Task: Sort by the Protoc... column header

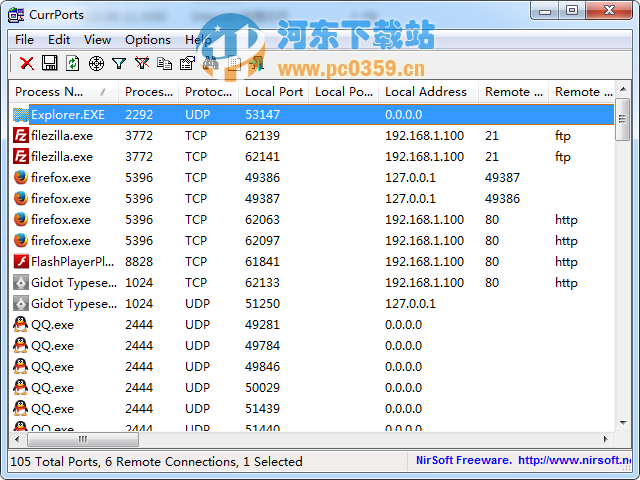Action: 209,92
